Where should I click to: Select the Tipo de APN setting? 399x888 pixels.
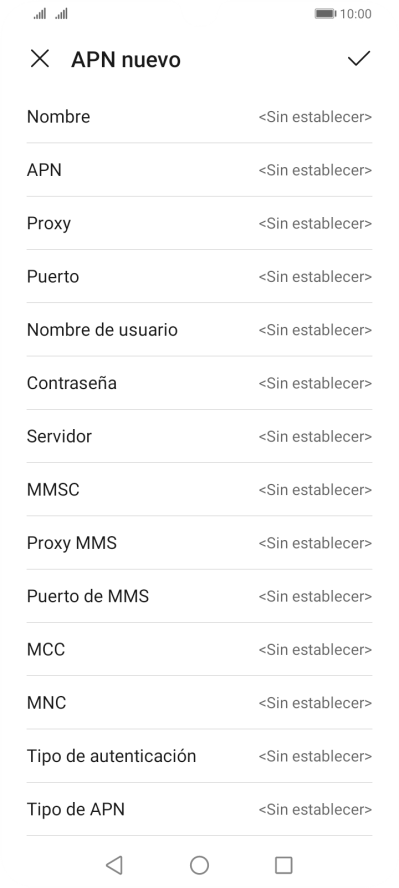[x=199, y=809]
